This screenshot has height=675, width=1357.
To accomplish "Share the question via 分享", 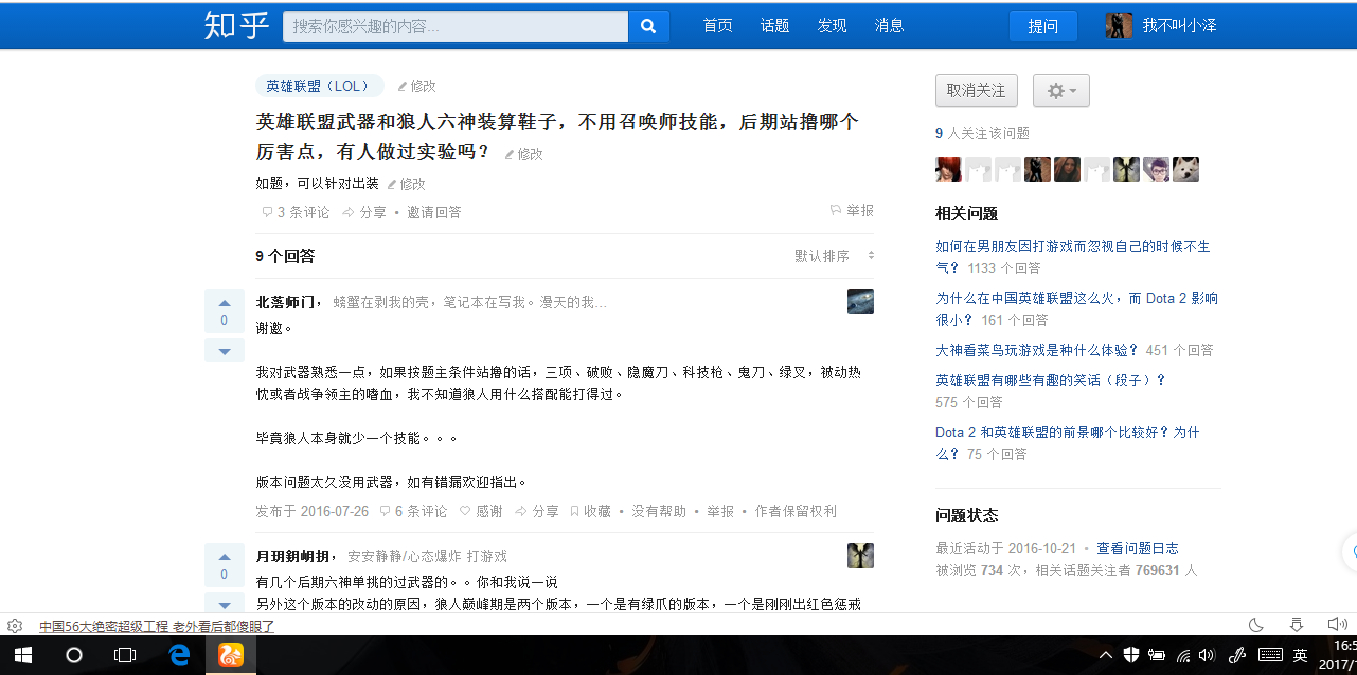I will tap(365, 212).
